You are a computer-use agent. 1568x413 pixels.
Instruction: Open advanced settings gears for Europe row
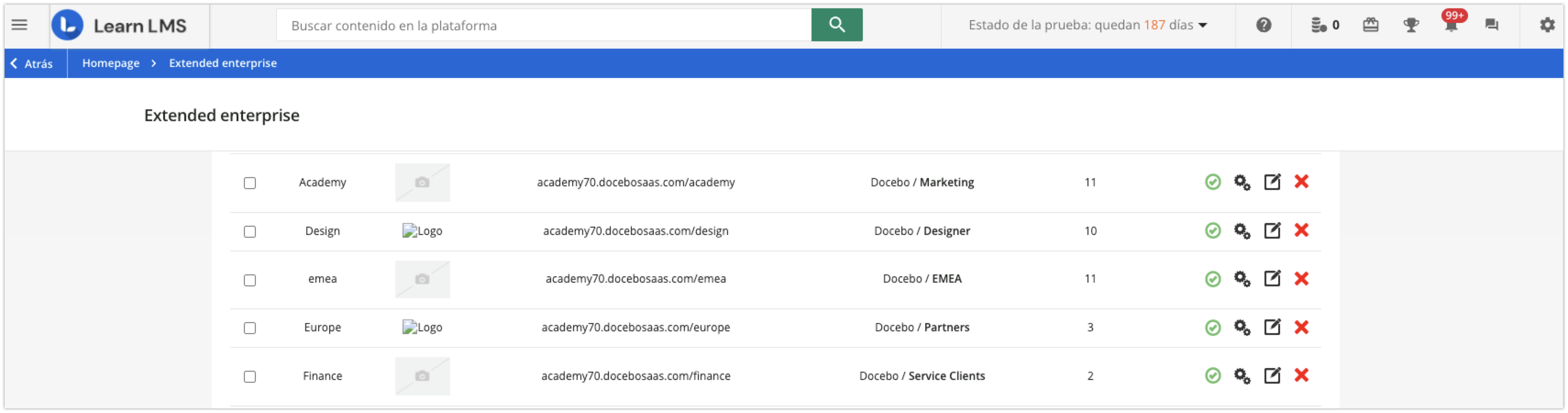click(1242, 328)
